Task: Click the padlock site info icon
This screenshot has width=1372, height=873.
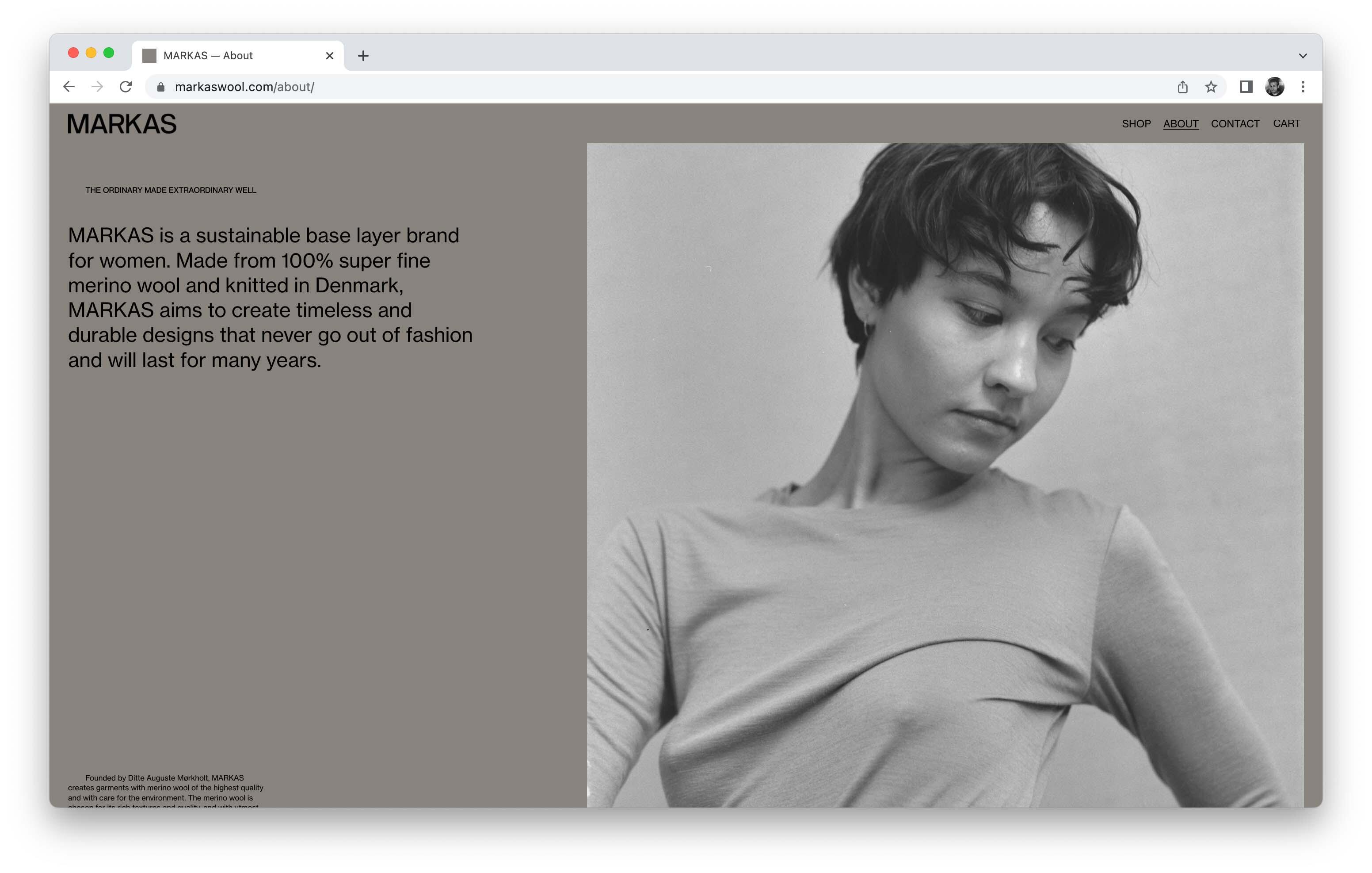Action: [x=161, y=87]
